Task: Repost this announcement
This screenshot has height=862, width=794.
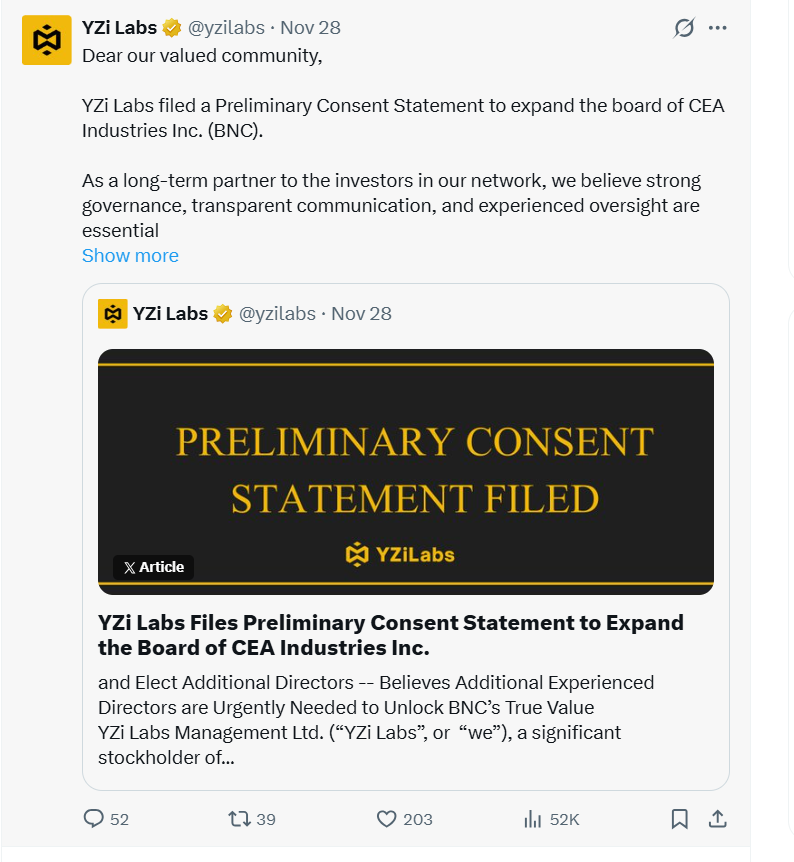Action: tap(238, 818)
